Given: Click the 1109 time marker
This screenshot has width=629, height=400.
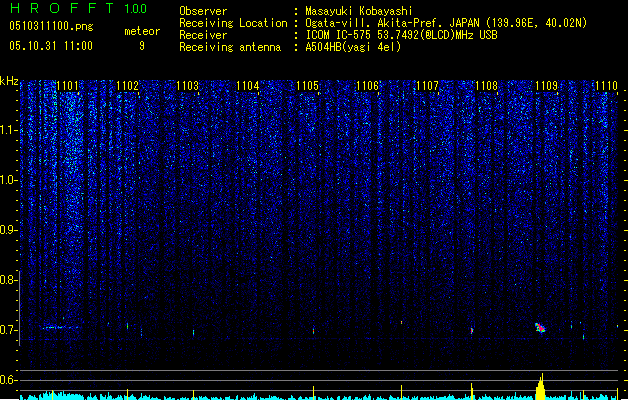Looking at the screenshot, I should tap(547, 86).
